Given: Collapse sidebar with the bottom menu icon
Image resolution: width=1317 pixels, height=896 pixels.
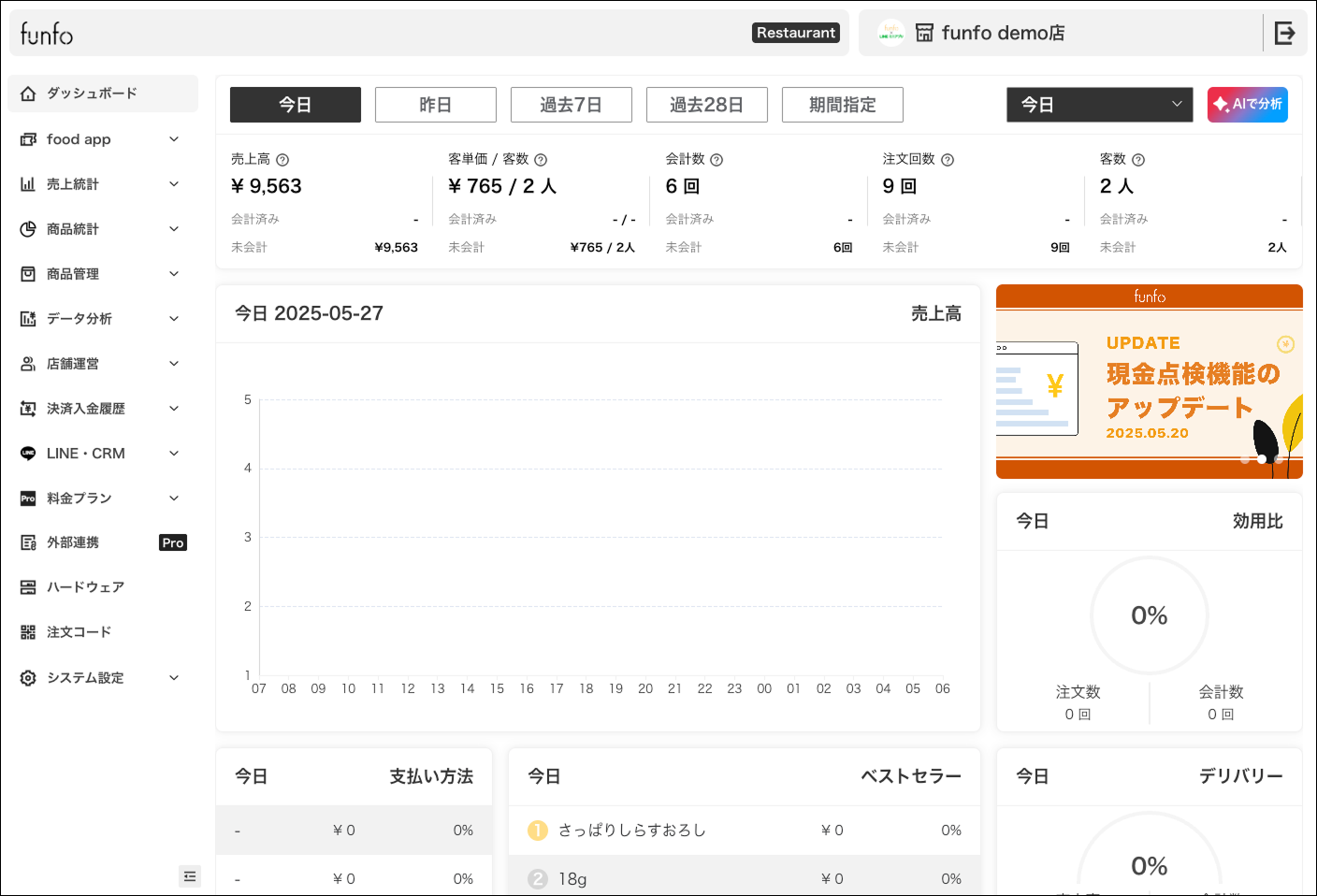Looking at the screenshot, I should click(x=190, y=876).
